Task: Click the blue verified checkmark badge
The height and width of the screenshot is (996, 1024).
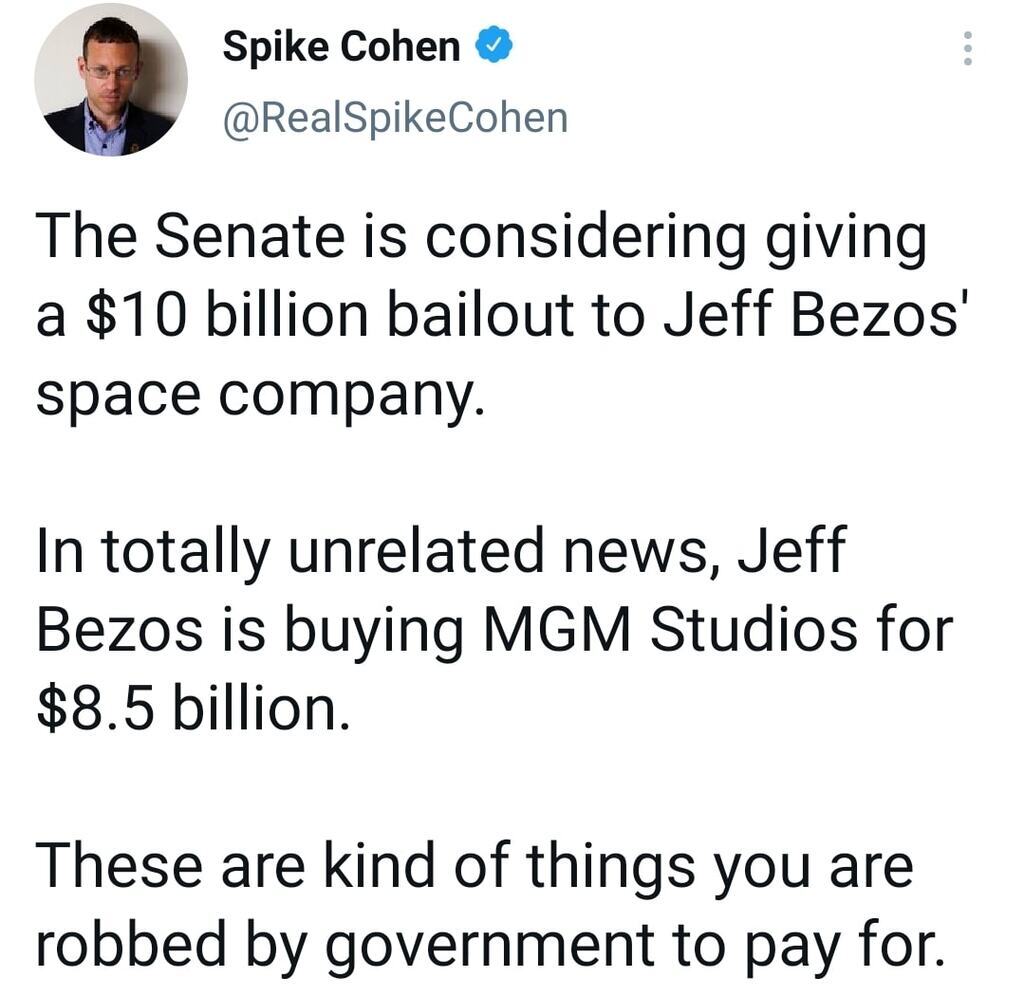Action: coord(494,46)
